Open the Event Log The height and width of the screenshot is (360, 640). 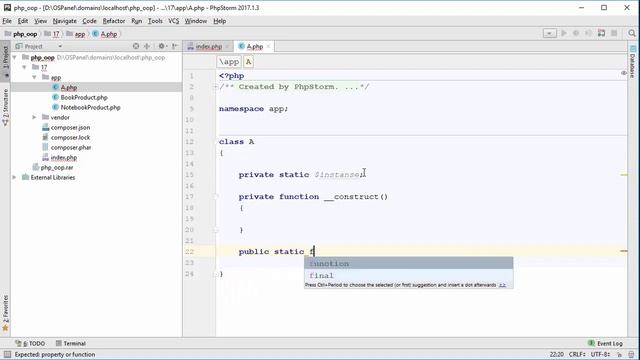click(x=605, y=344)
